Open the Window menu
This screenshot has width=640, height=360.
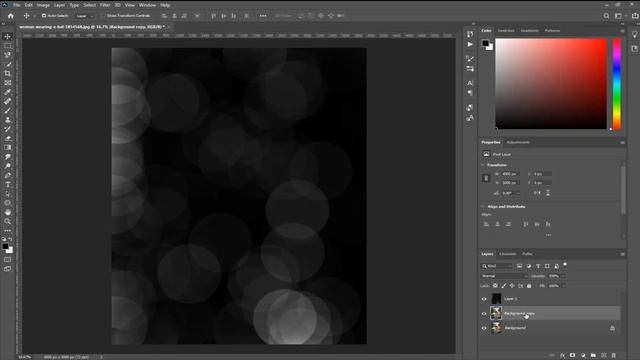coord(147,5)
